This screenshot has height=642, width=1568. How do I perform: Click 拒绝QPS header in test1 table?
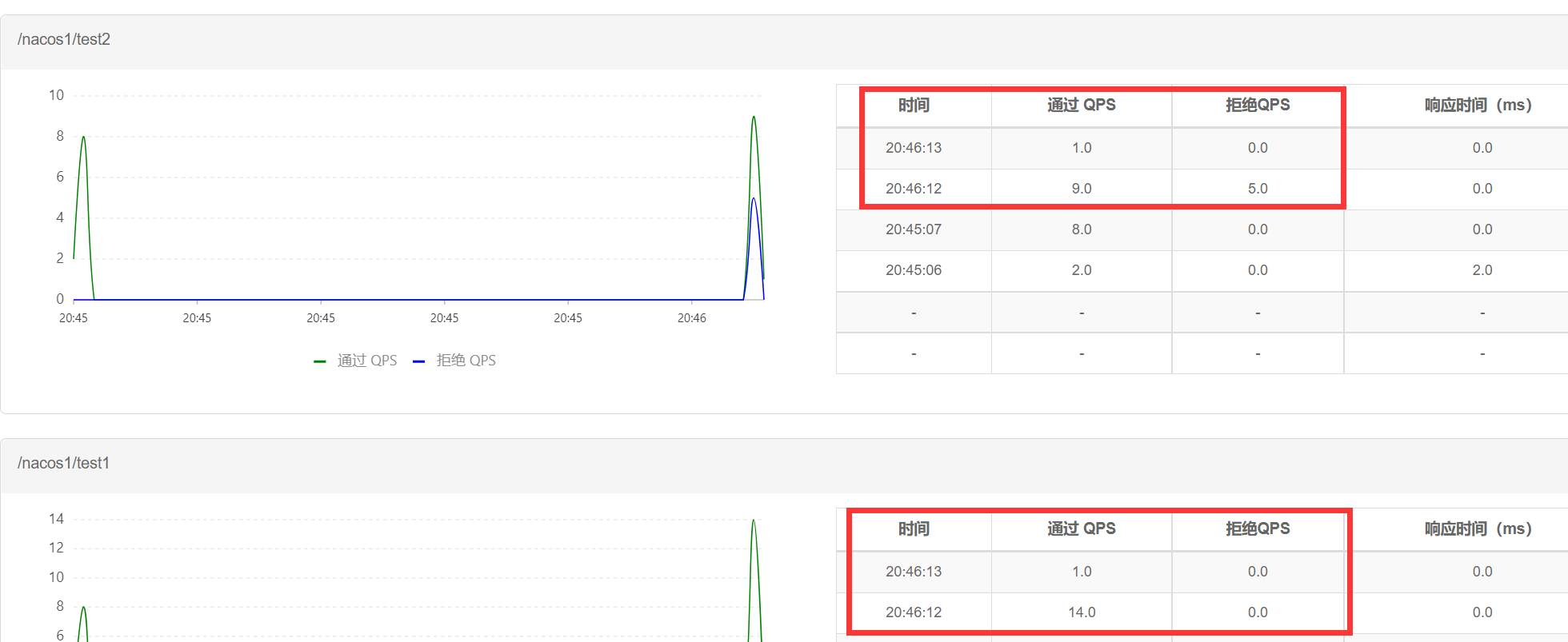(x=1258, y=528)
